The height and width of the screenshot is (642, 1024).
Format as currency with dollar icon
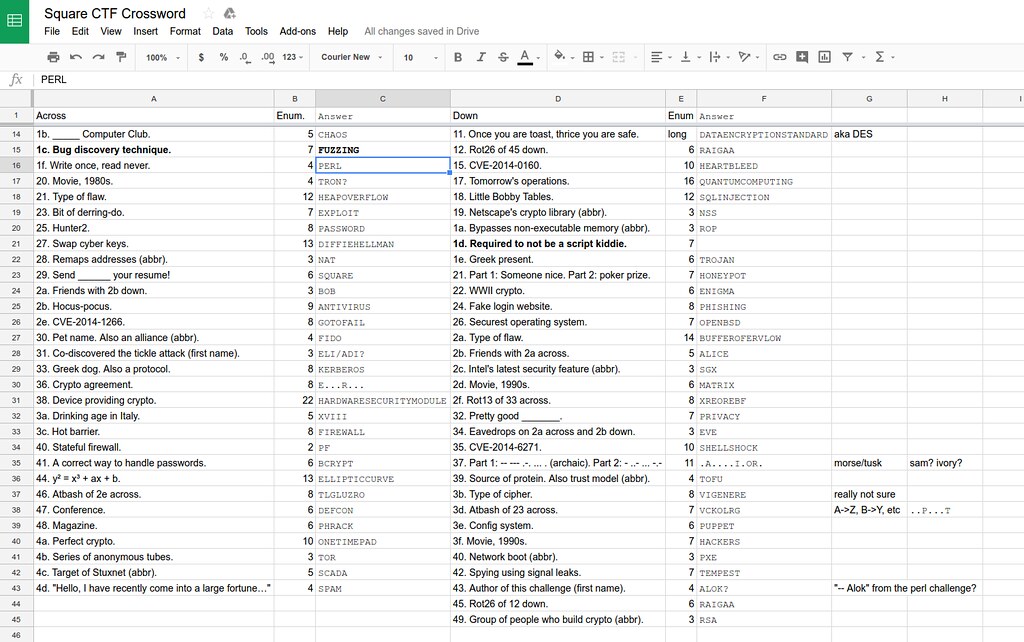tap(201, 57)
